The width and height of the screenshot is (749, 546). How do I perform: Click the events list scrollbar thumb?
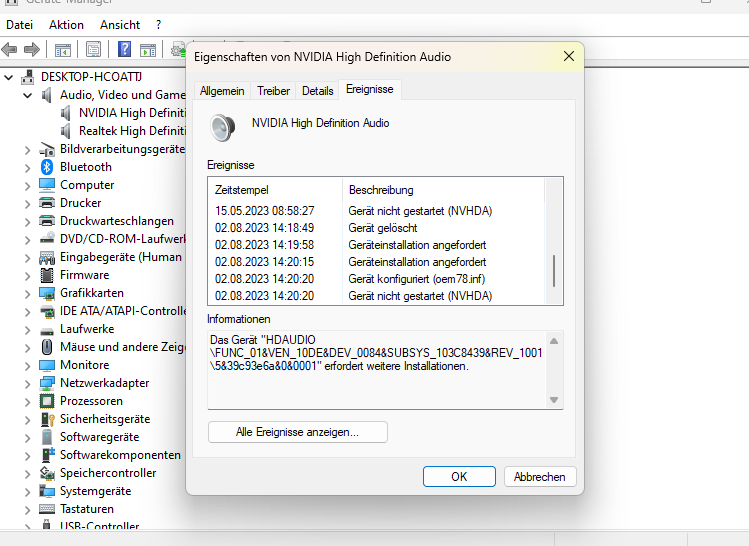coord(554,271)
